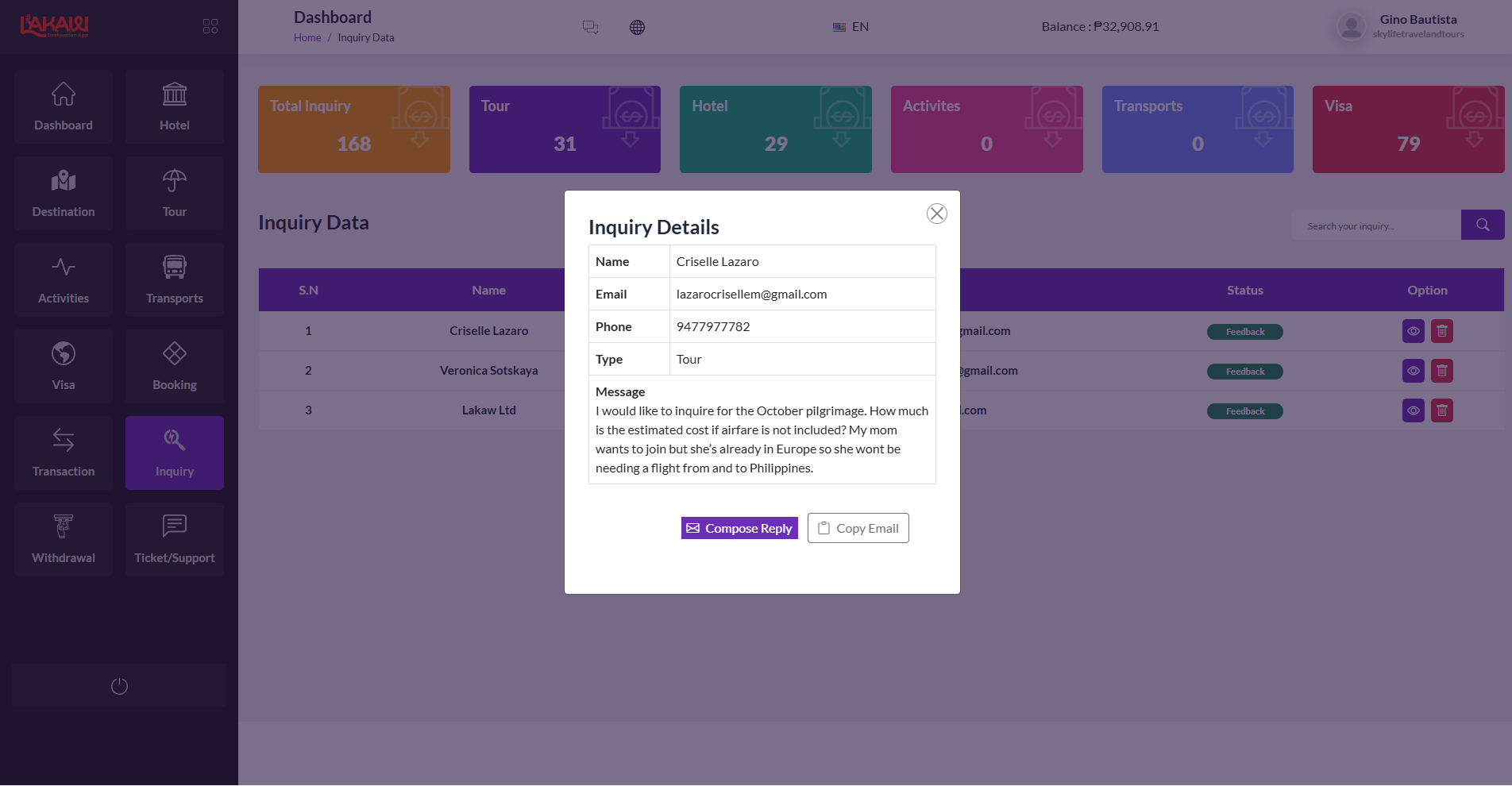This screenshot has height=786, width=1512.
Task: Click the lazarocrisellem@gmail.com email value
Action: coord(752,294)
